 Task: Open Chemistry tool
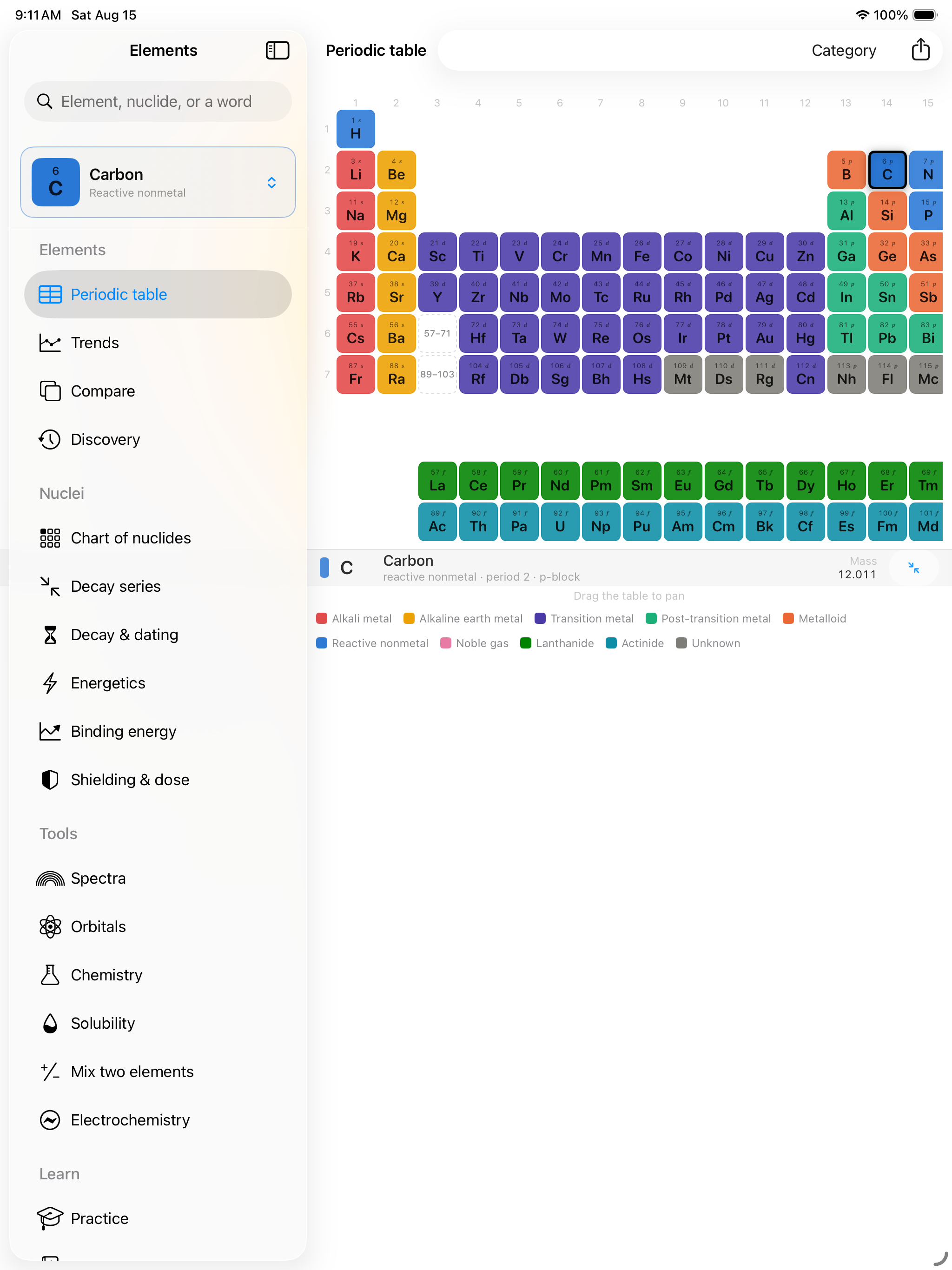tap(158, 975)
